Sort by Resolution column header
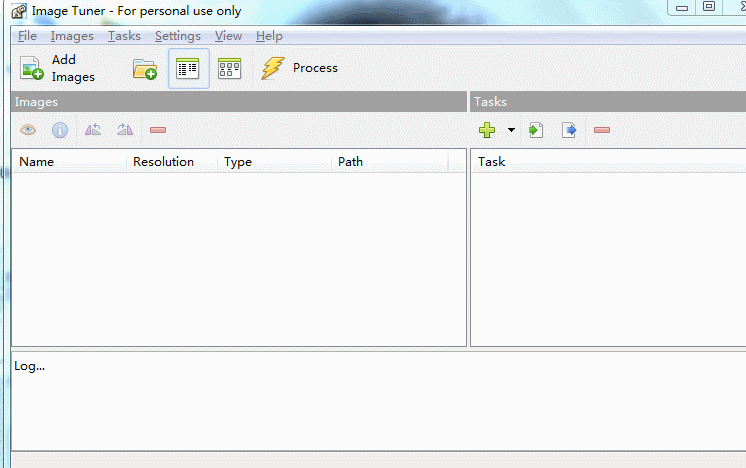 (x=172, y=162)
